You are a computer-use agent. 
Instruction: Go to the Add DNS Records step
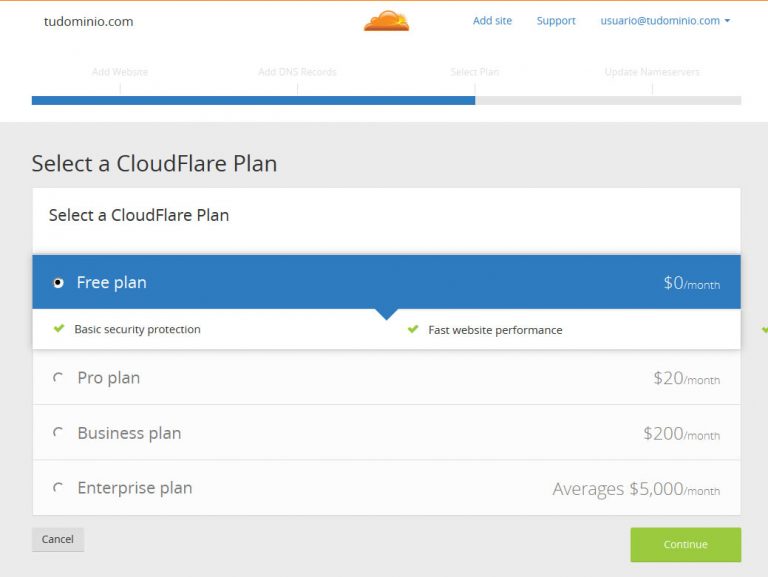point(297,72)
